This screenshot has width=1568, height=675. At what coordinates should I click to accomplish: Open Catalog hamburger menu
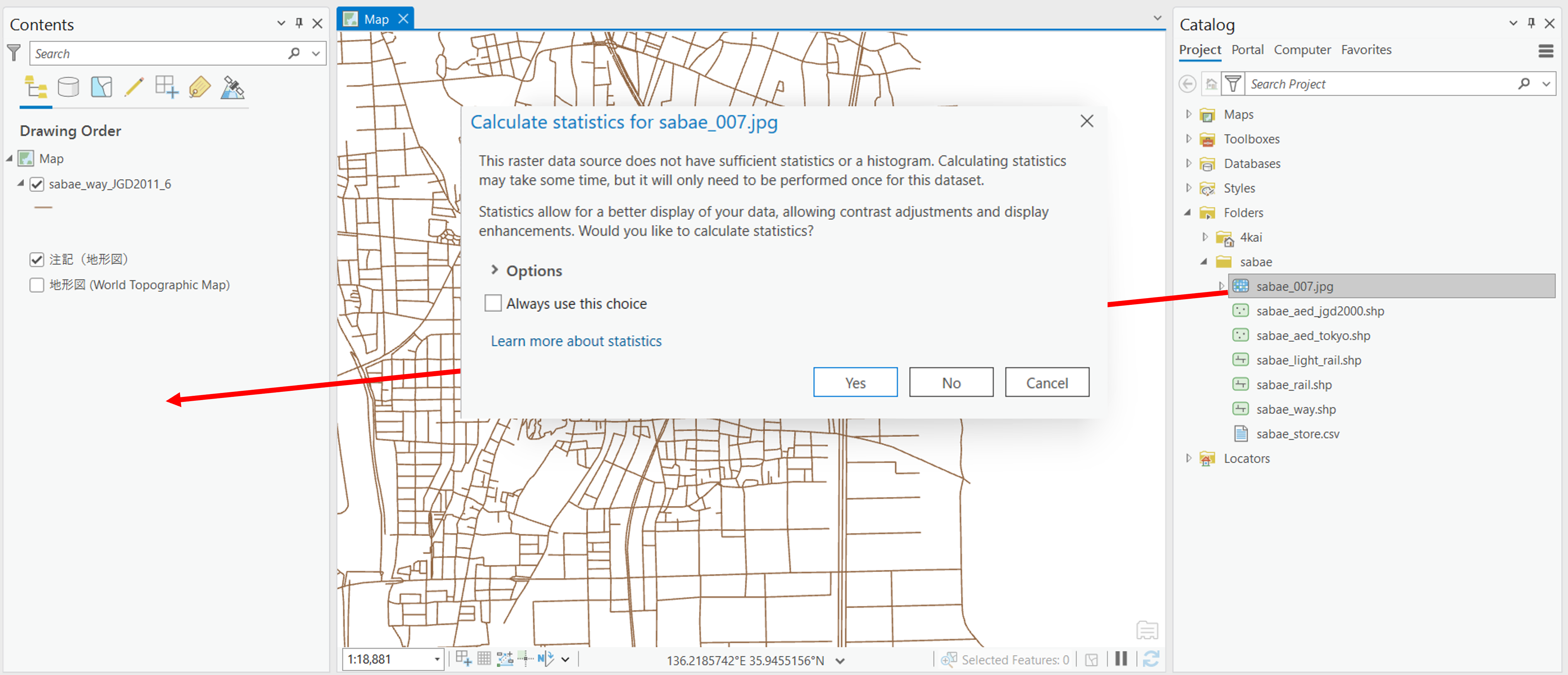click(1546, 51)
